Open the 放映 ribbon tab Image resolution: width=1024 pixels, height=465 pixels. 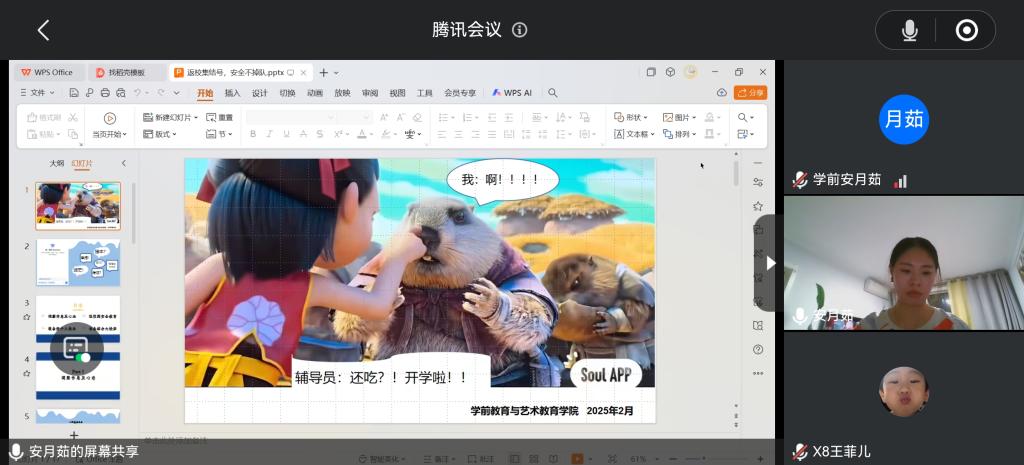(x=342, y=93)
